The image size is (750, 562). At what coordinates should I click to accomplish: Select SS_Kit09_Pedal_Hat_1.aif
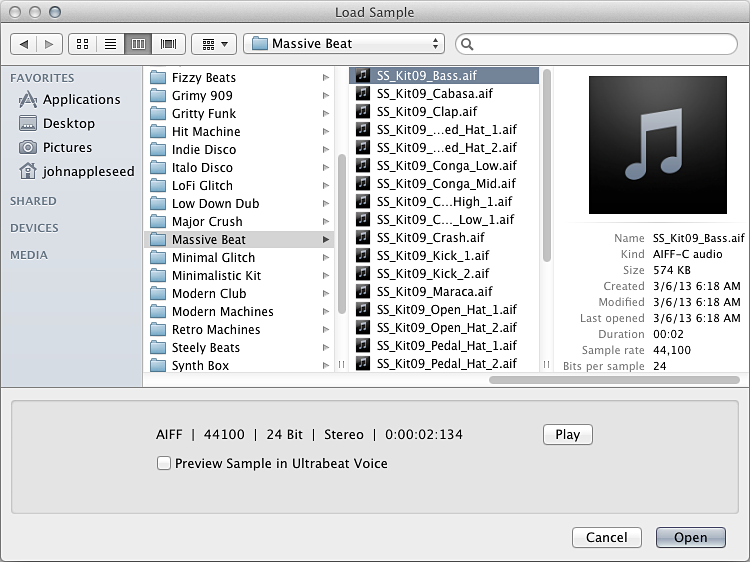click(x=444, y=346)
